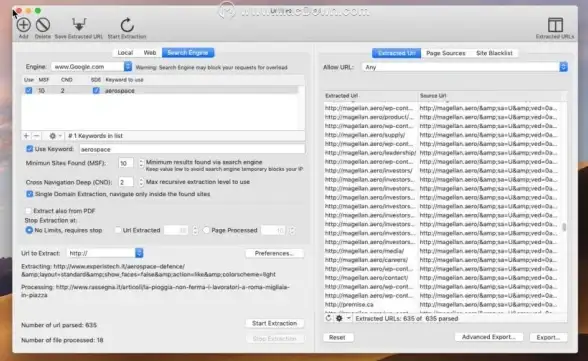Image resolution: width=588 pixels, height=361 pixels.
Task: Click the Minimum Sites Found value field
Action: (126, 163)
